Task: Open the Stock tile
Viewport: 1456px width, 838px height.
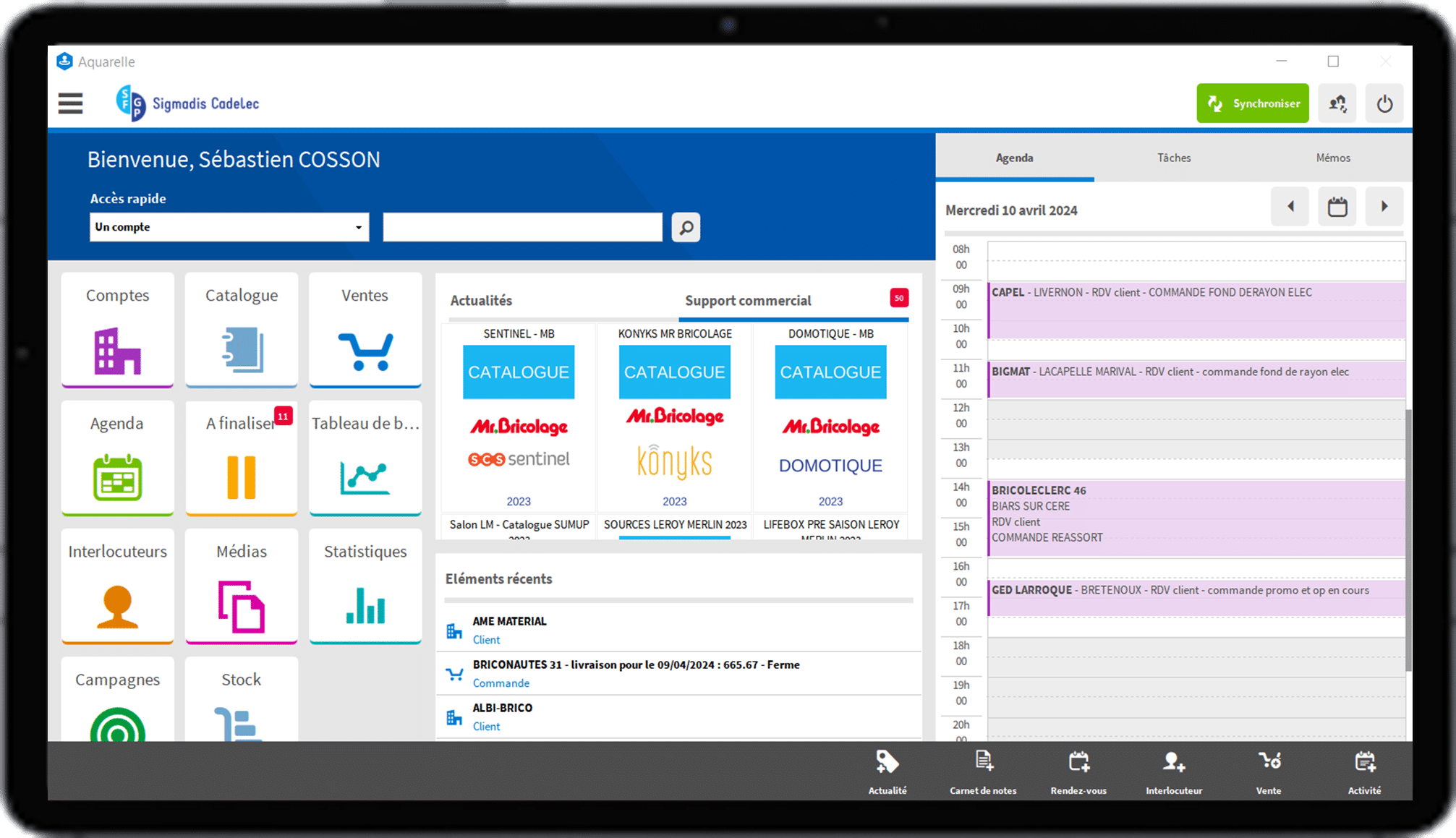Action: coord(242,699)
